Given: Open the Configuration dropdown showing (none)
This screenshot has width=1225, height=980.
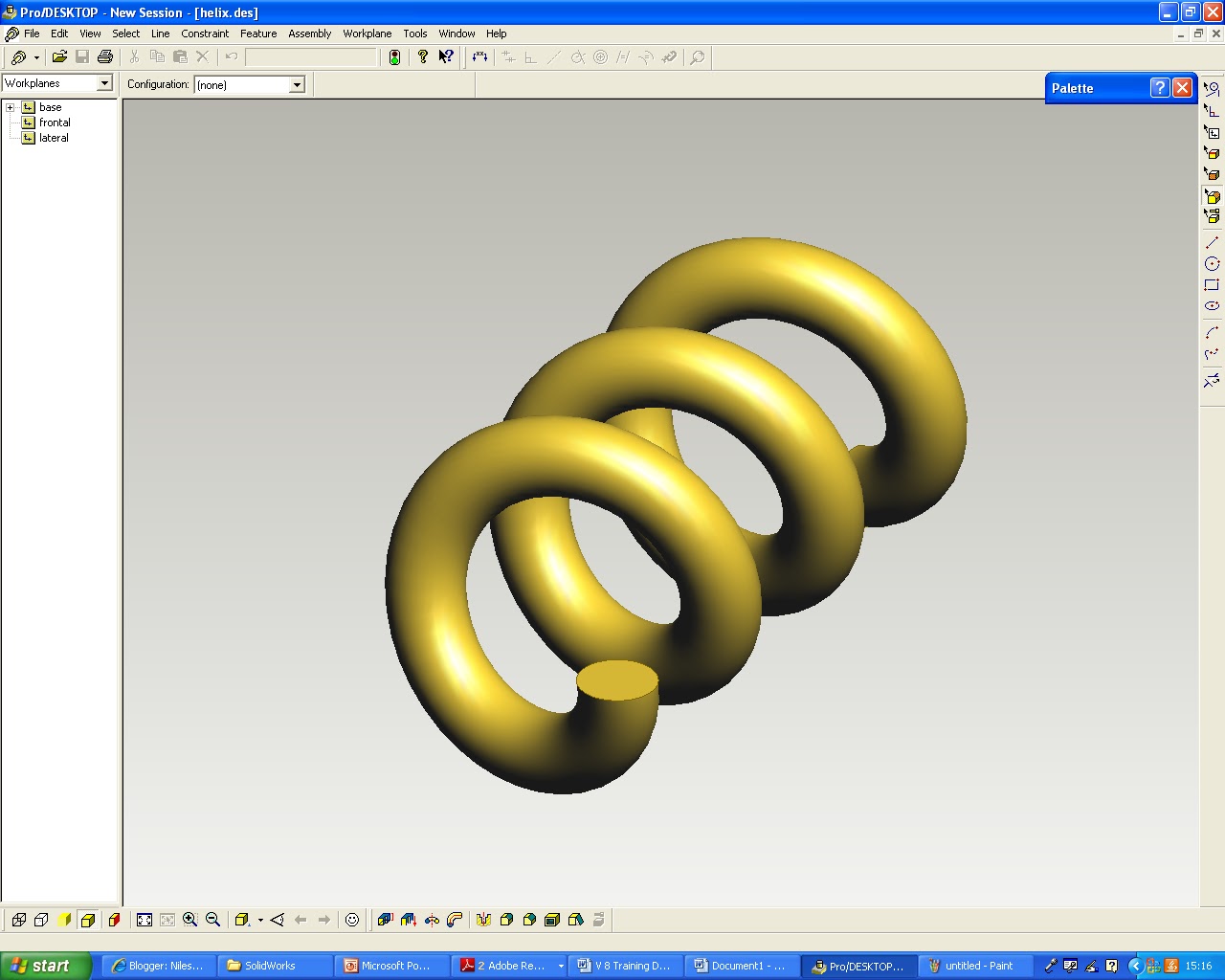Looking at the screenshot, I should pyautogui.click(x=296, y=84).
